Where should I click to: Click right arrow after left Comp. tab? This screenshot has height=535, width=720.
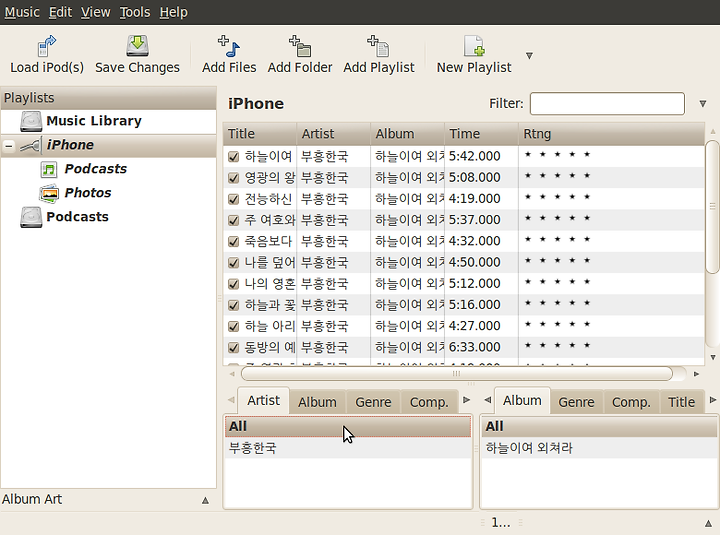coord(467,400)
